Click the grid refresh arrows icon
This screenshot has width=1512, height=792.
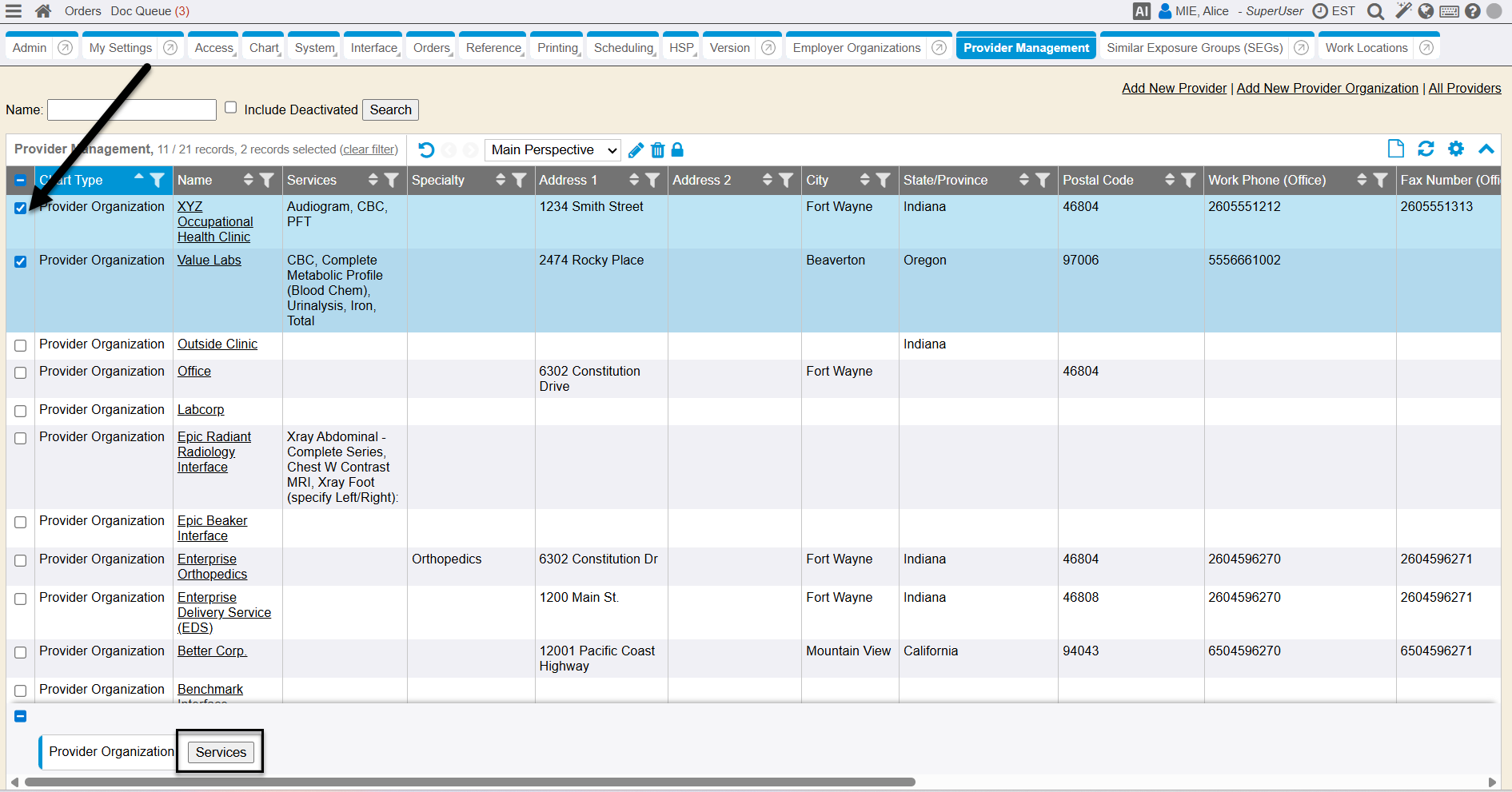coord(1426,149)
